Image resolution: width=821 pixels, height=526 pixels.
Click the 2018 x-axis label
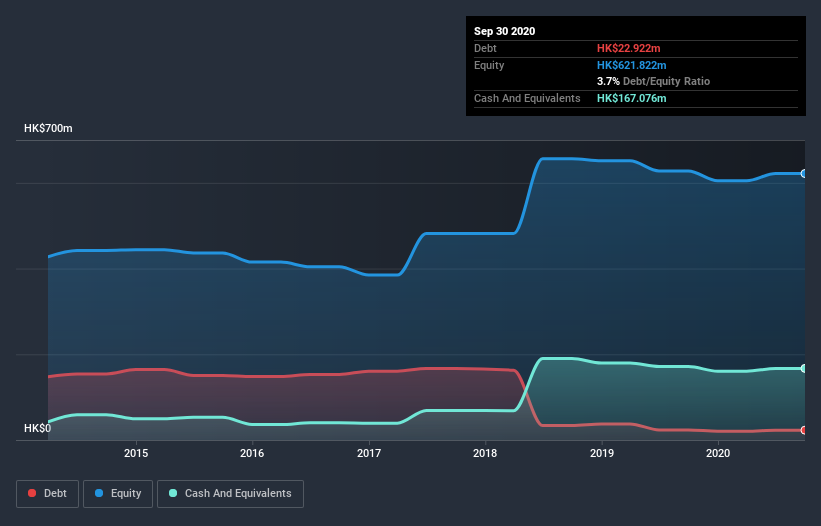pyautogui.click(x=485, y=453)
